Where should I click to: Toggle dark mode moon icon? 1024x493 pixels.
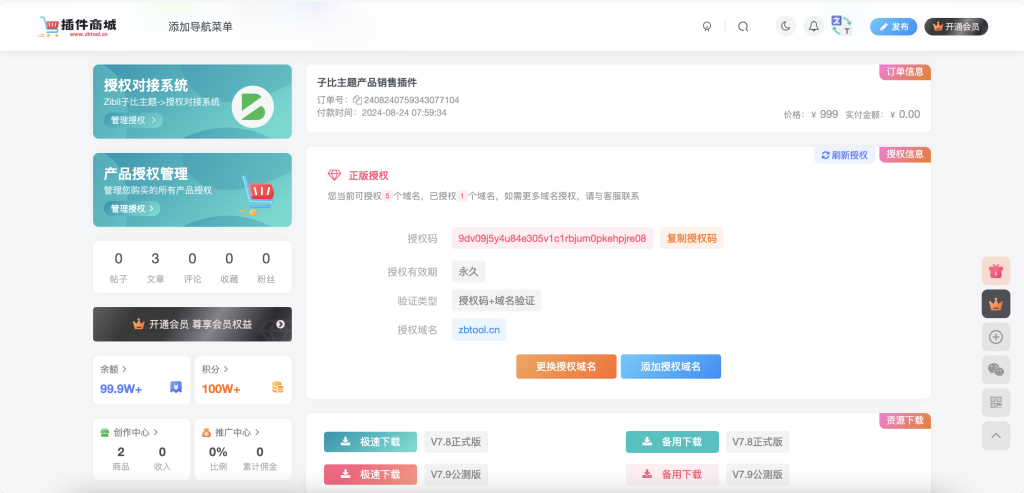pyautogui.click(x=786, y=26)
